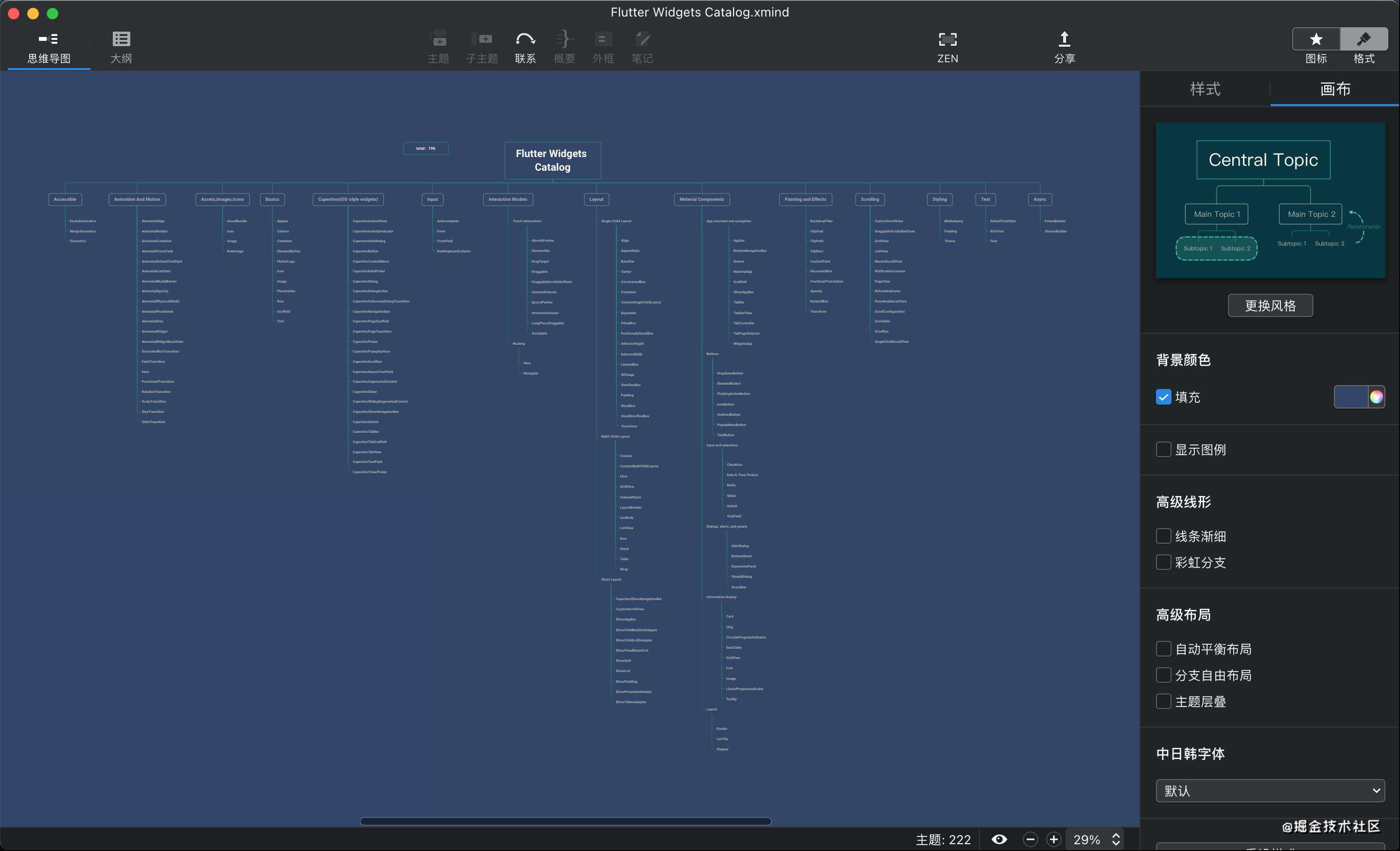Add a Relationship (联系) line

[x=525, y=48]
